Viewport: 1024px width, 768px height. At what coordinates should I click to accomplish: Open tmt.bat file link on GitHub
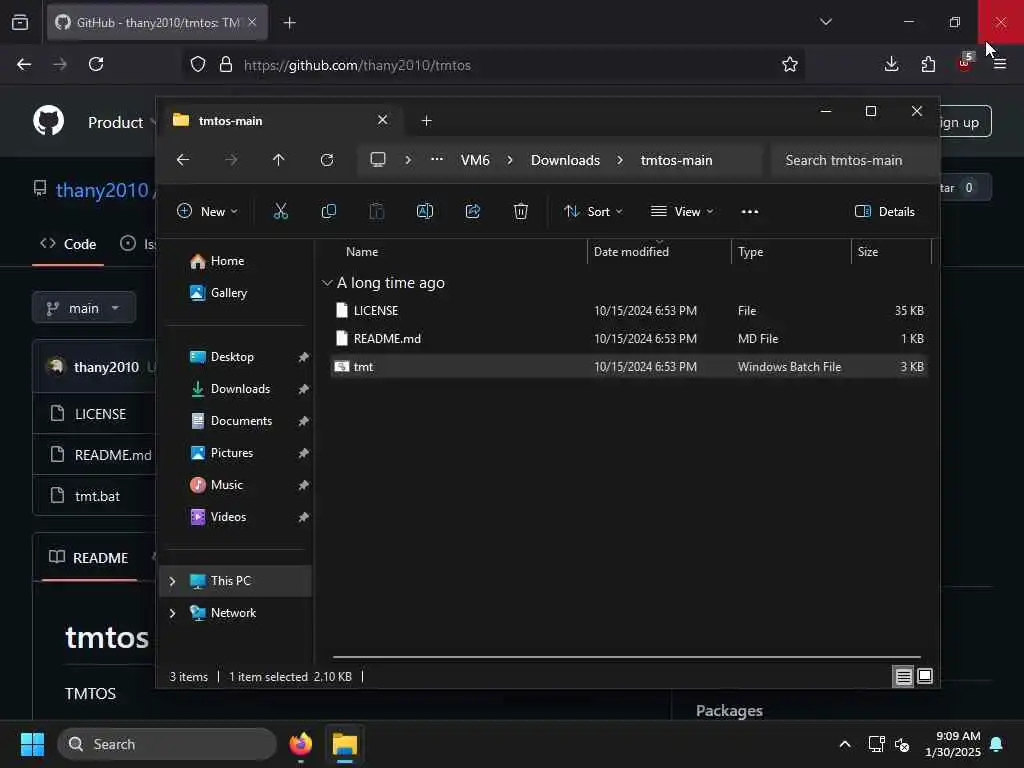point(97,496)
